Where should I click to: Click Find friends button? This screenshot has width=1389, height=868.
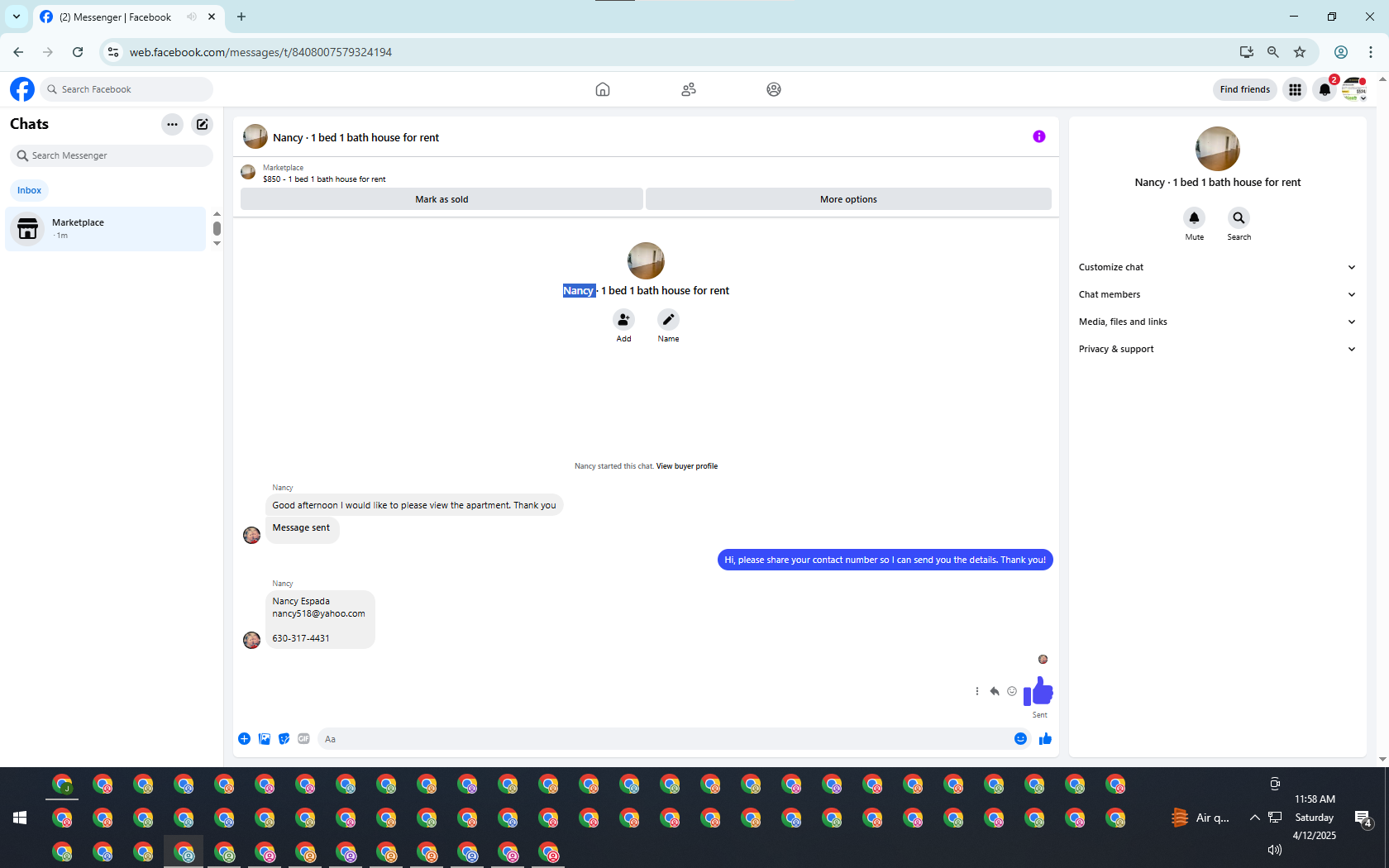point(1245,89)
